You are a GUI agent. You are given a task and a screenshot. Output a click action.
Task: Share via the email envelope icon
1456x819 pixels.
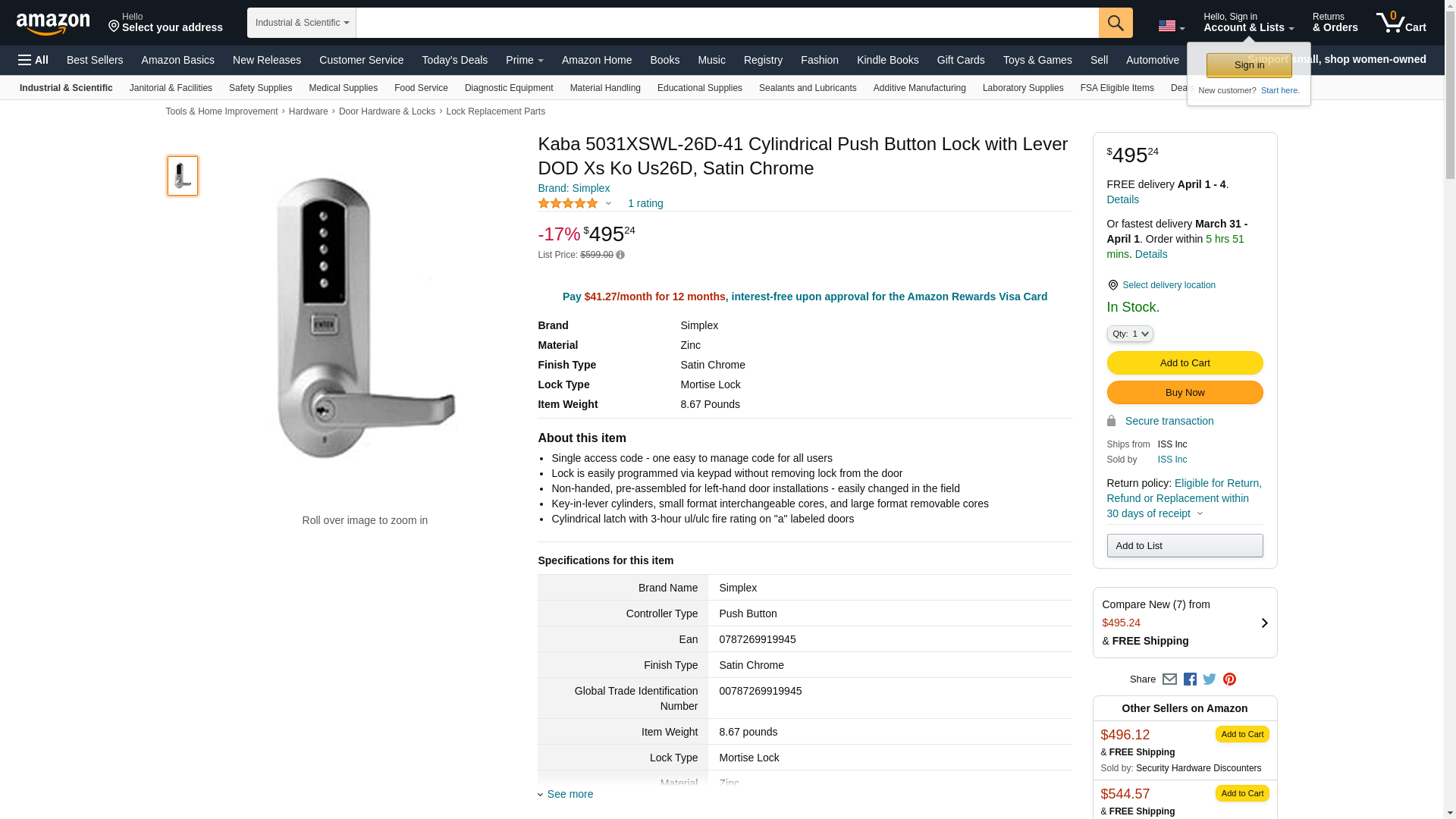[x=1169, y=679]
